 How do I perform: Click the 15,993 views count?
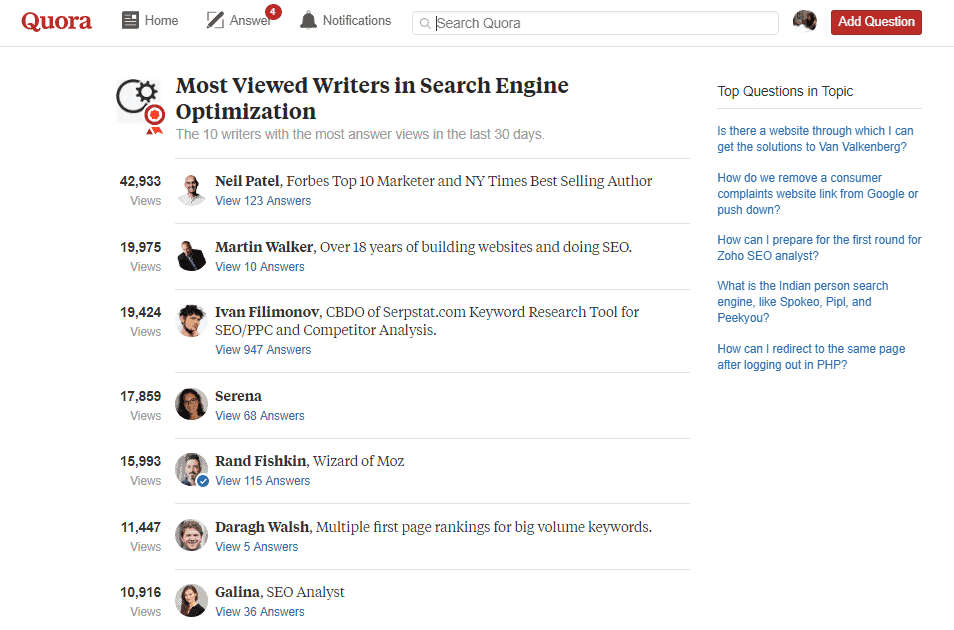[x=141, y=461]
